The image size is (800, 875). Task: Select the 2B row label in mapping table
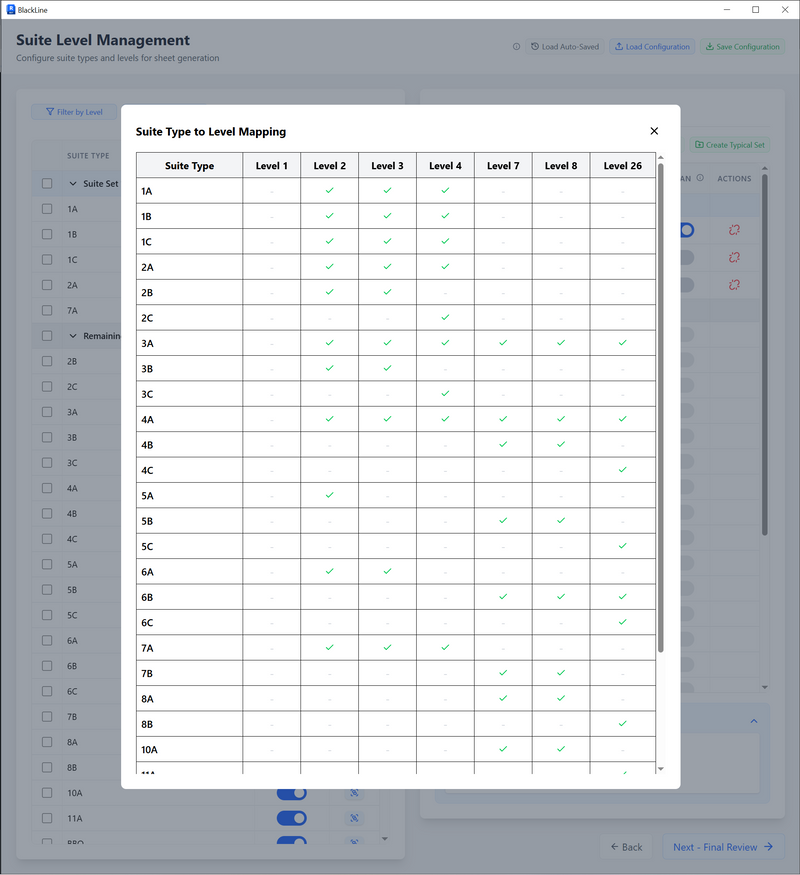(147, 292)
